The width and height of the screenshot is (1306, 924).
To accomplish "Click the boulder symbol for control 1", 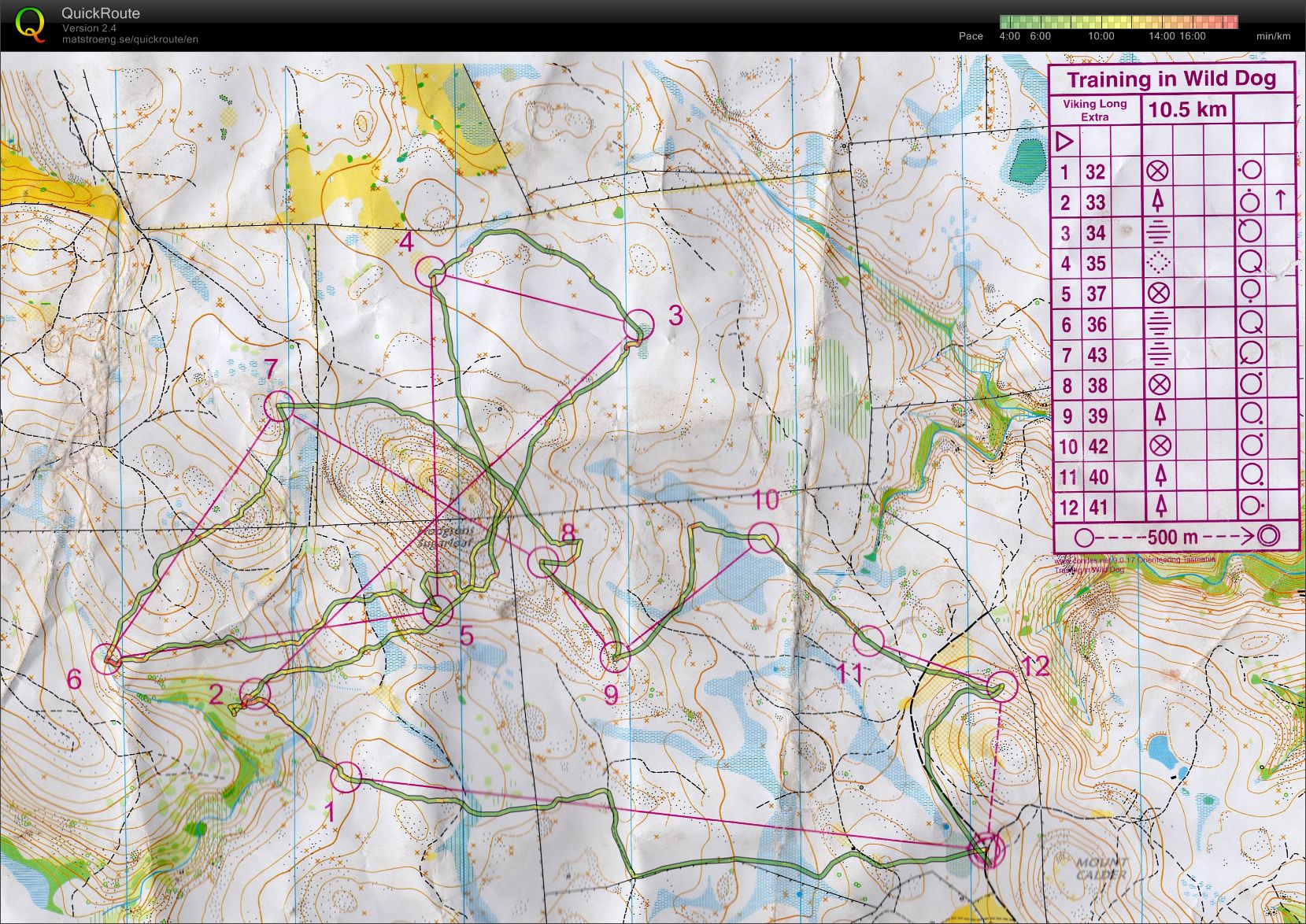I will (x=1157, y=172).
